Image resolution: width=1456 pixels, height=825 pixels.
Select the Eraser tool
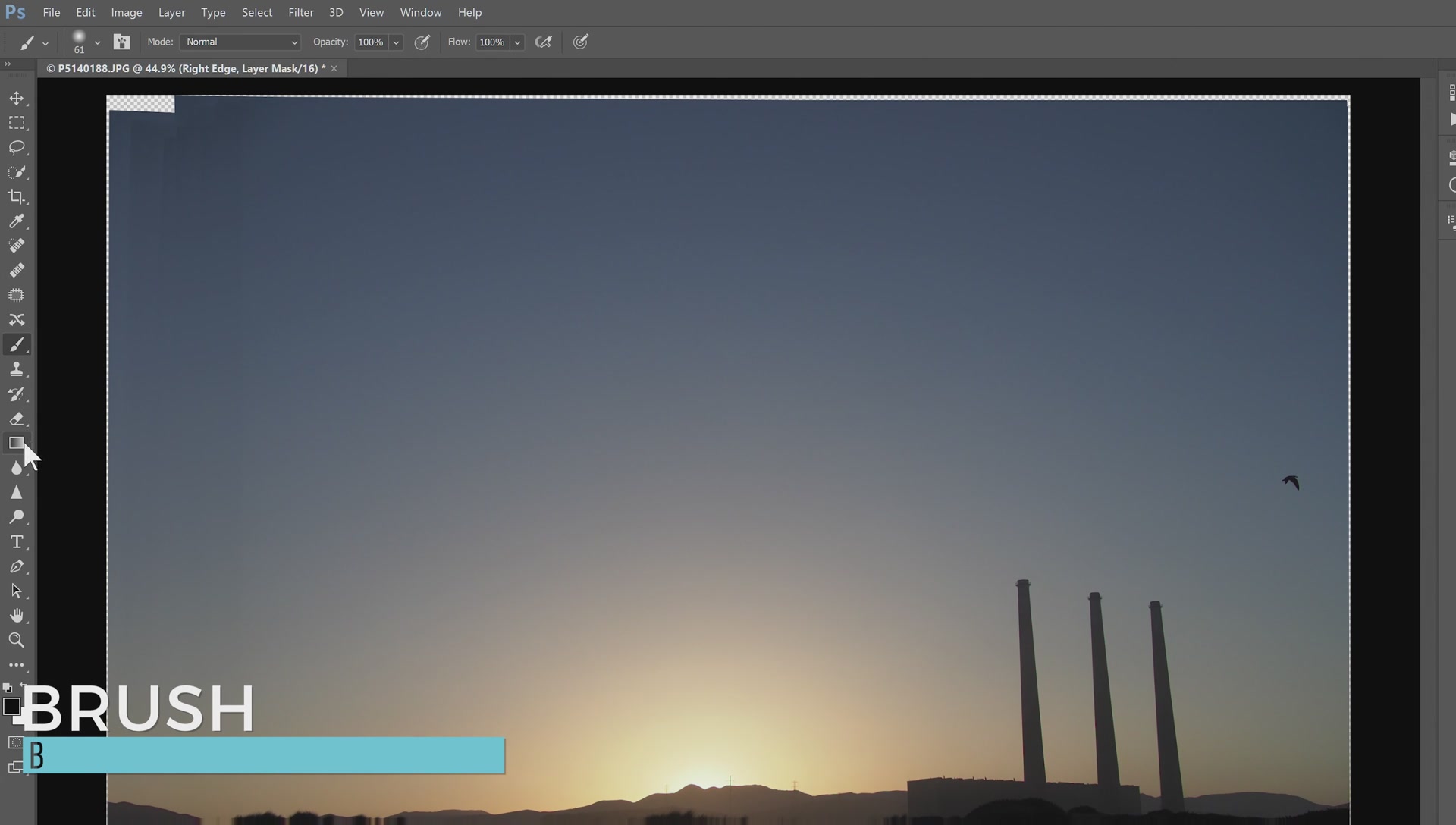16,419
